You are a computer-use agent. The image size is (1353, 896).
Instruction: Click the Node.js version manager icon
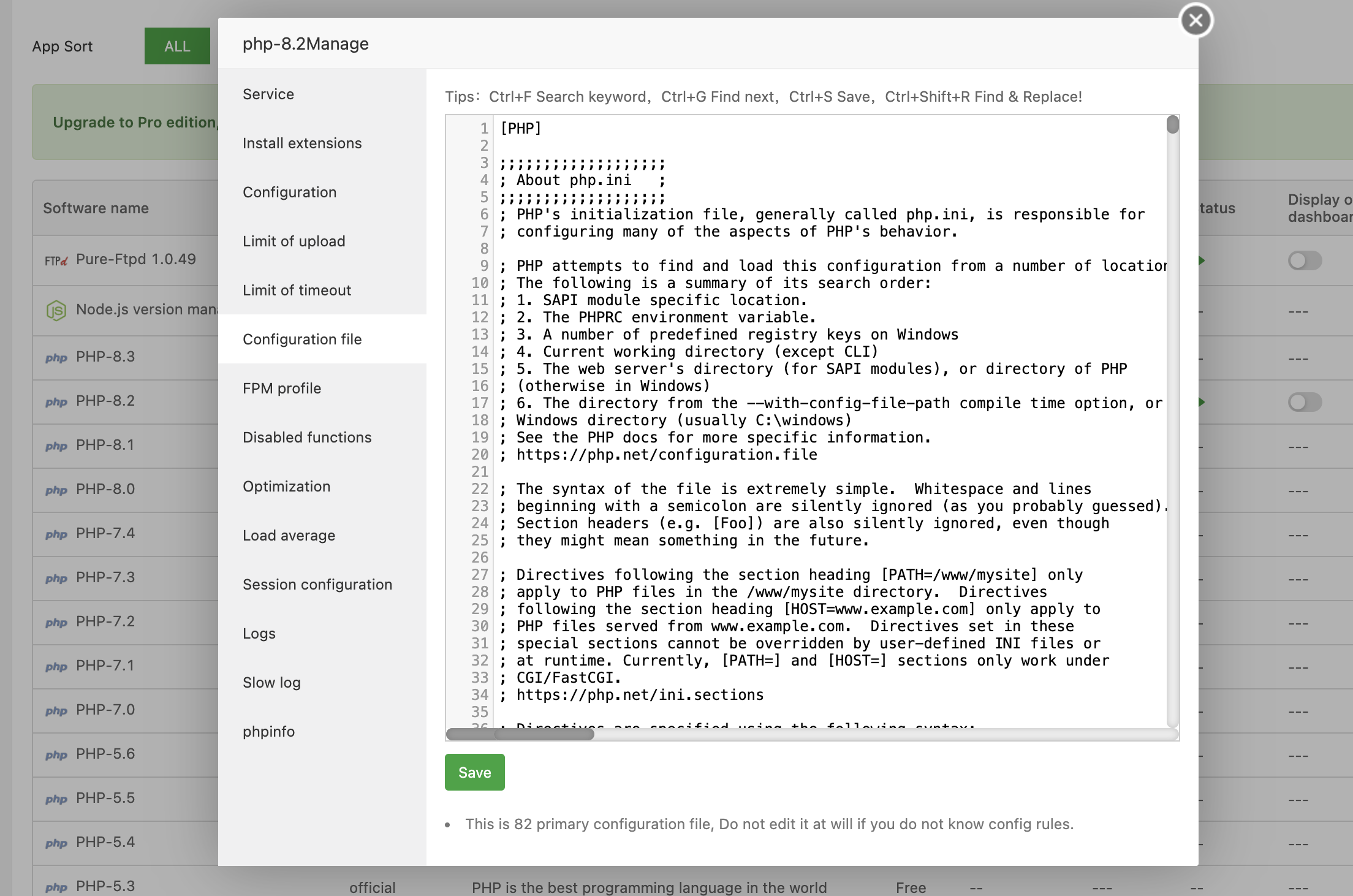click(x=56, y=311)
